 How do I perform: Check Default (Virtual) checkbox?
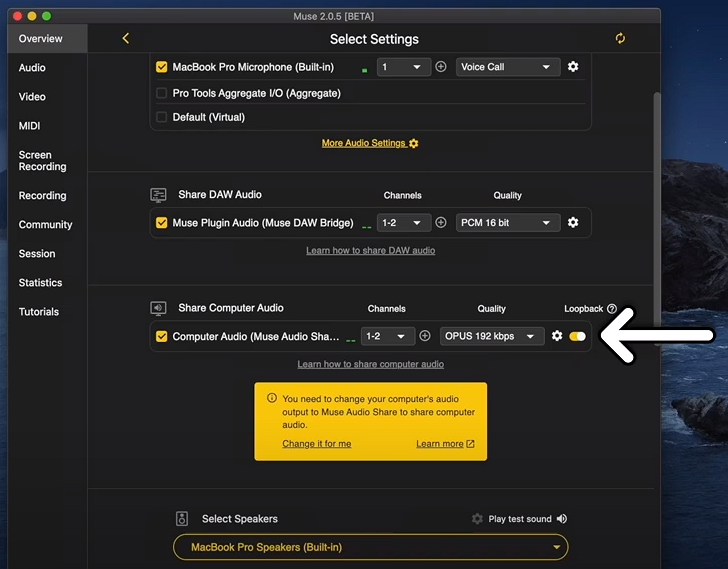coord(162,117)
